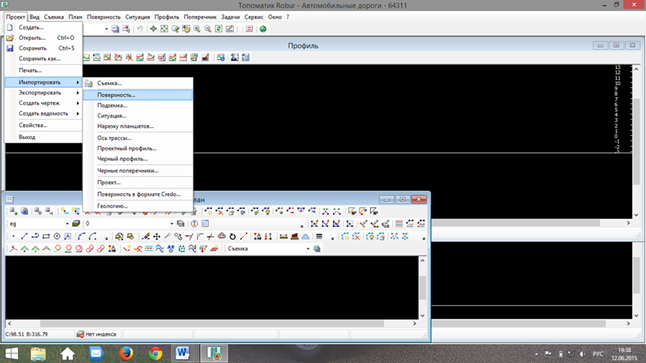Click the rotate circular arrow tool
The width and height of the screenshot is (646, 363).
click(232, 237)
